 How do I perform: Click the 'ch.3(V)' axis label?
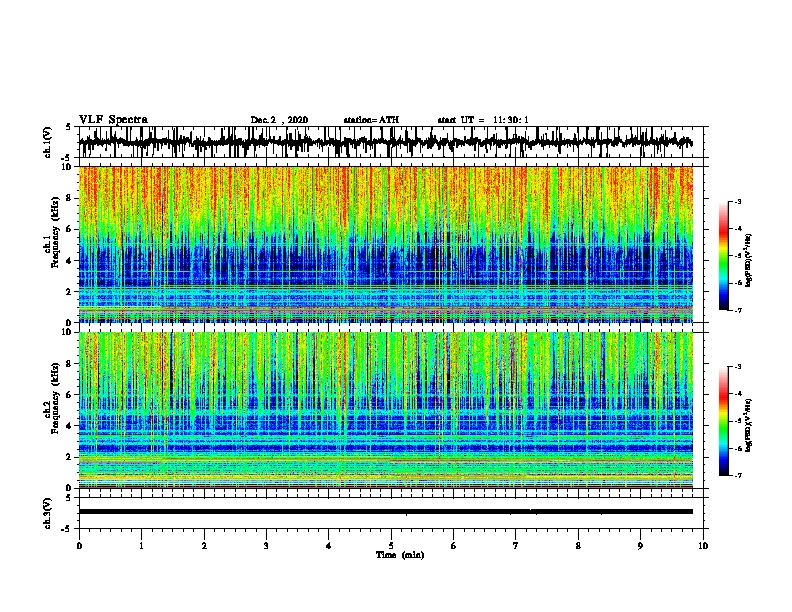coord(48,513)
